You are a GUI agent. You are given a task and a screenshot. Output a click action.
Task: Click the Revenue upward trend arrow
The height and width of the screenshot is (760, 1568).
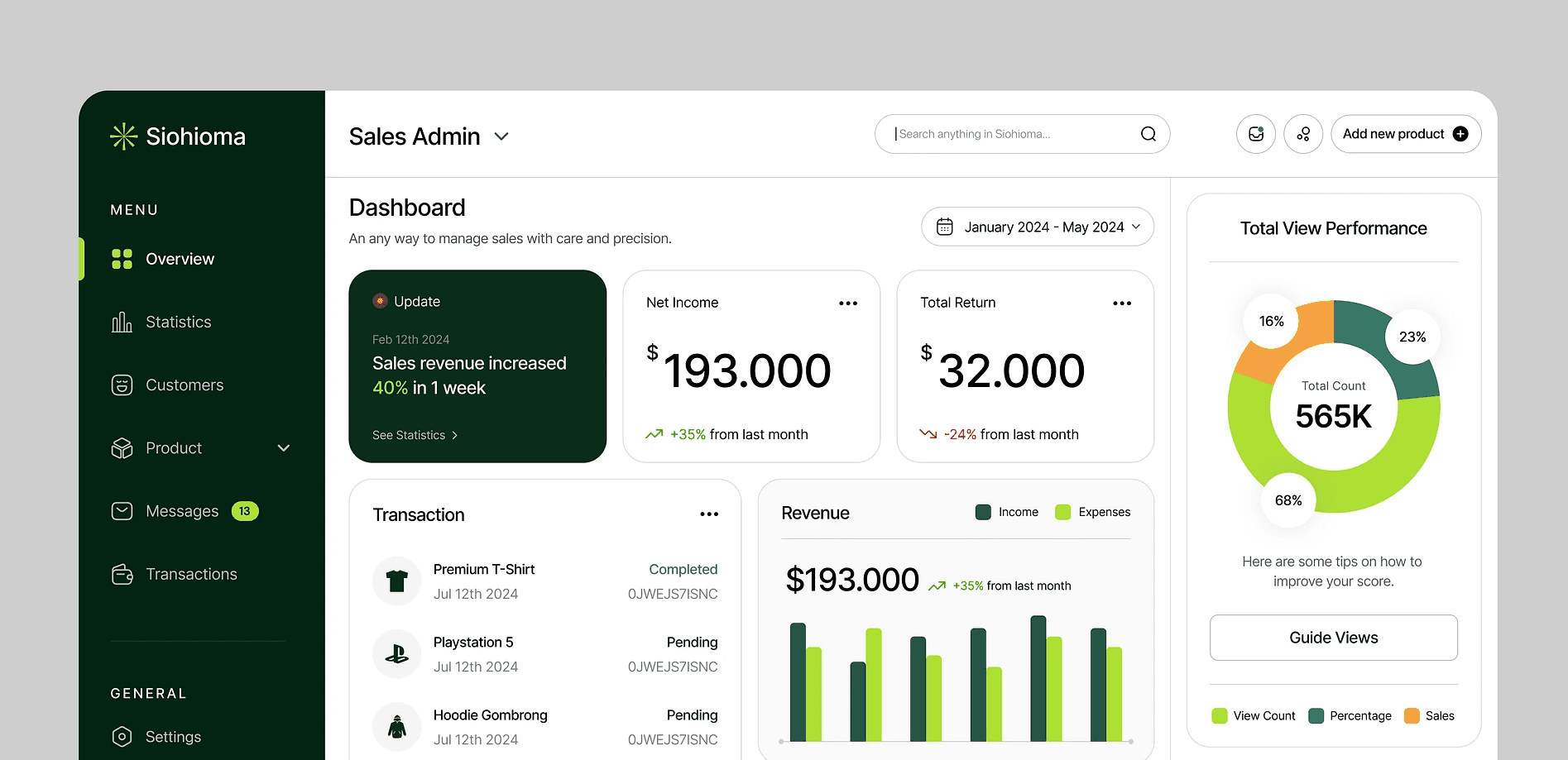point(937,586)
